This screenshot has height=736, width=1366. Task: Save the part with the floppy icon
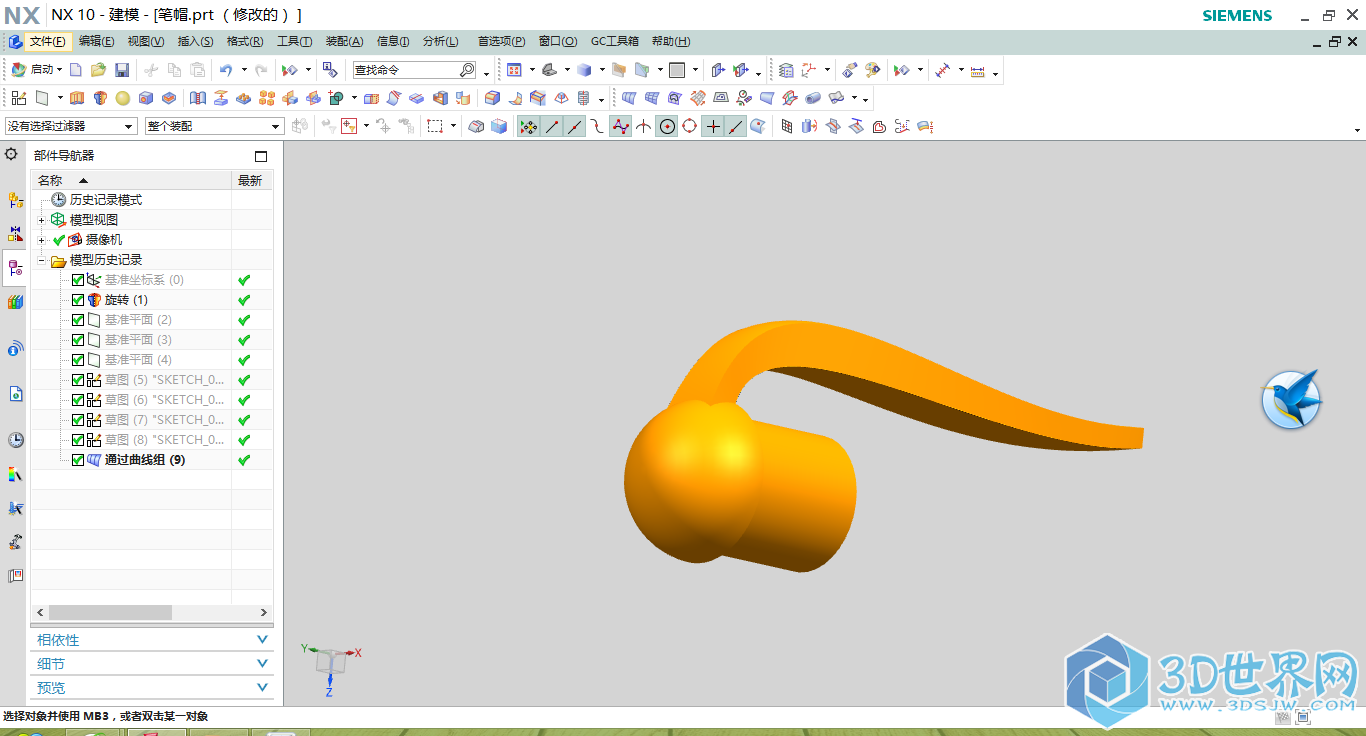click(x=122, y=70)
